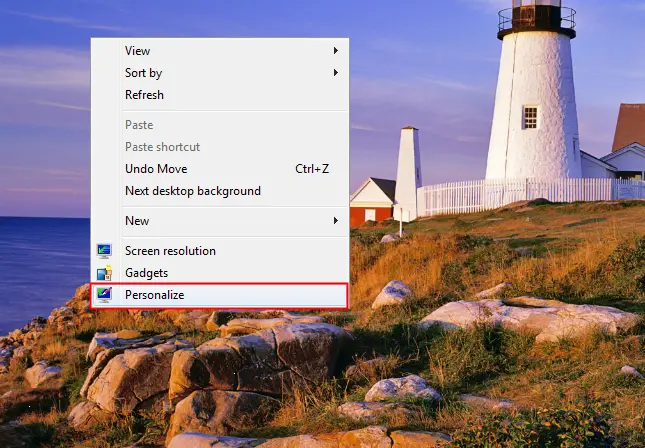Click the Gadgets icon
The height and width of the screenshot is (448, 645).
click(x=104, y=273)
